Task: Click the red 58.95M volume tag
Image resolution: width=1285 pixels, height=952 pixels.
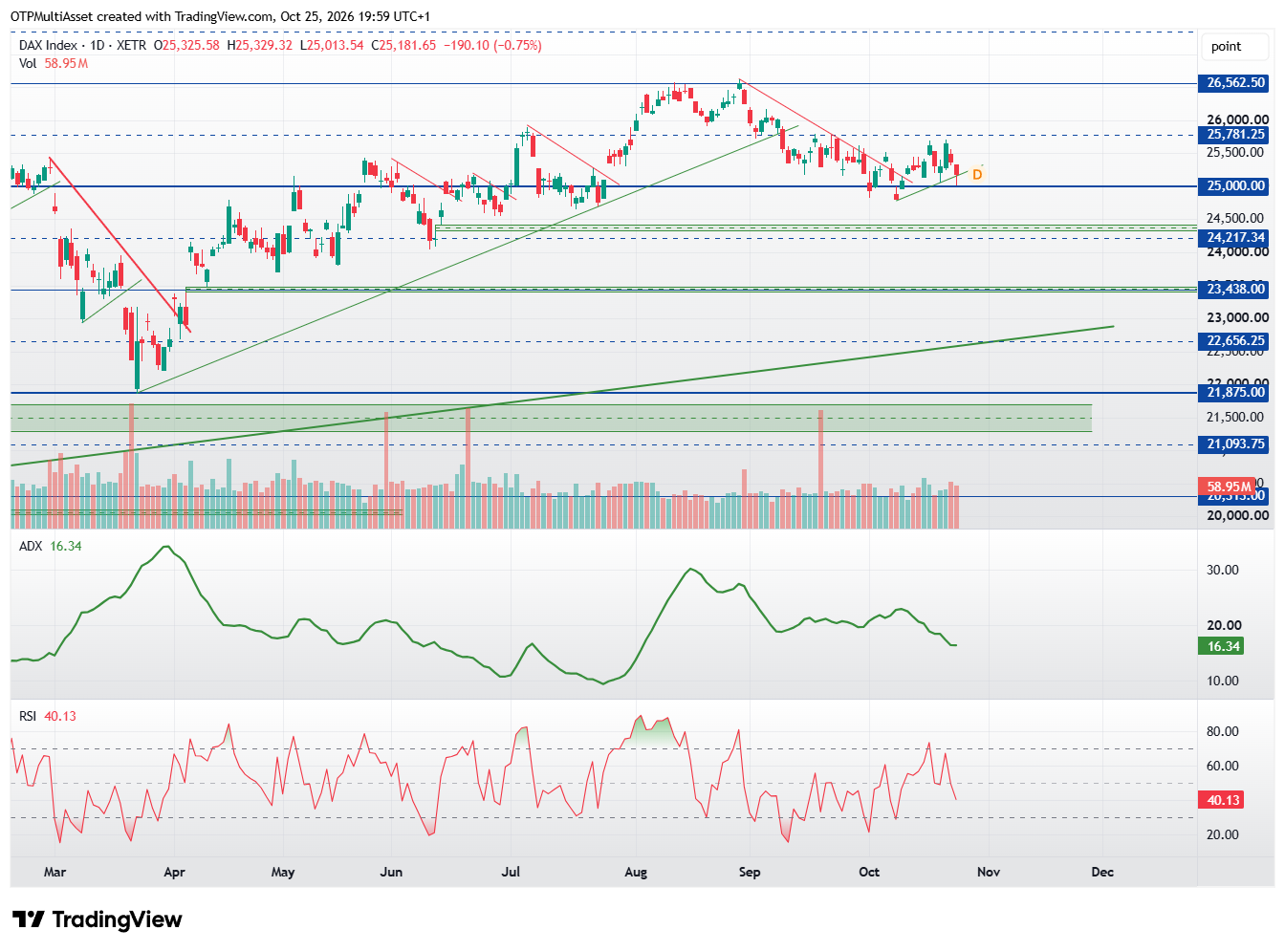Action: coord(1229,487)
